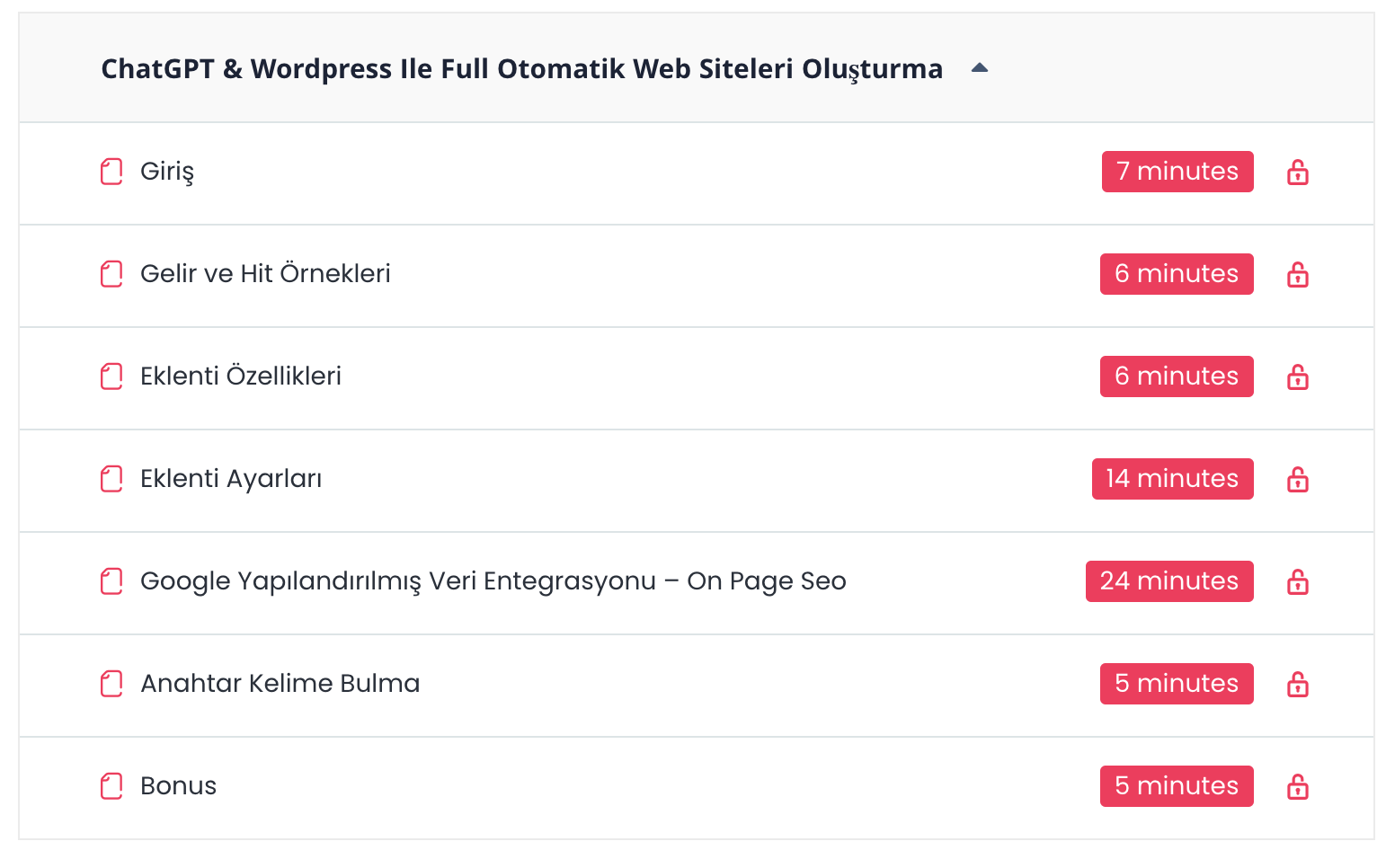This screenshot has width=1386, height=868.
Task: Click the 7 minutes duration badge
Action: click(1177, 172)
